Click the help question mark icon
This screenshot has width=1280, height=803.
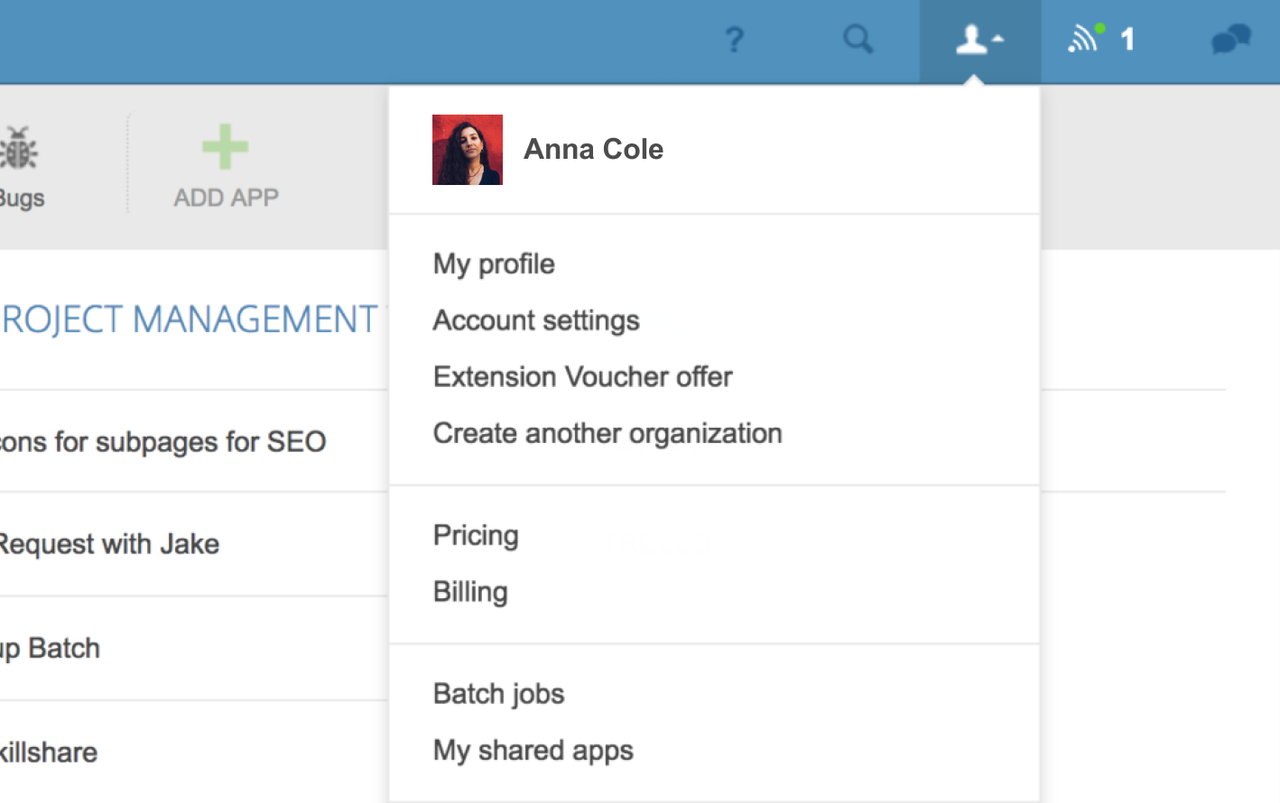pyautogui.click(x=734, y=40)
